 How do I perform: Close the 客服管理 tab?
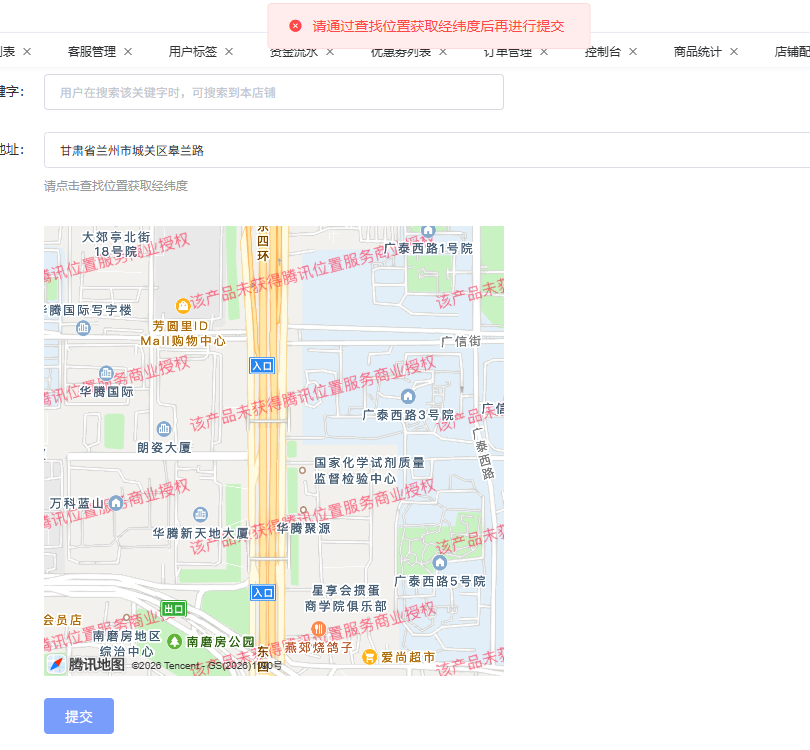coord(128,52)
